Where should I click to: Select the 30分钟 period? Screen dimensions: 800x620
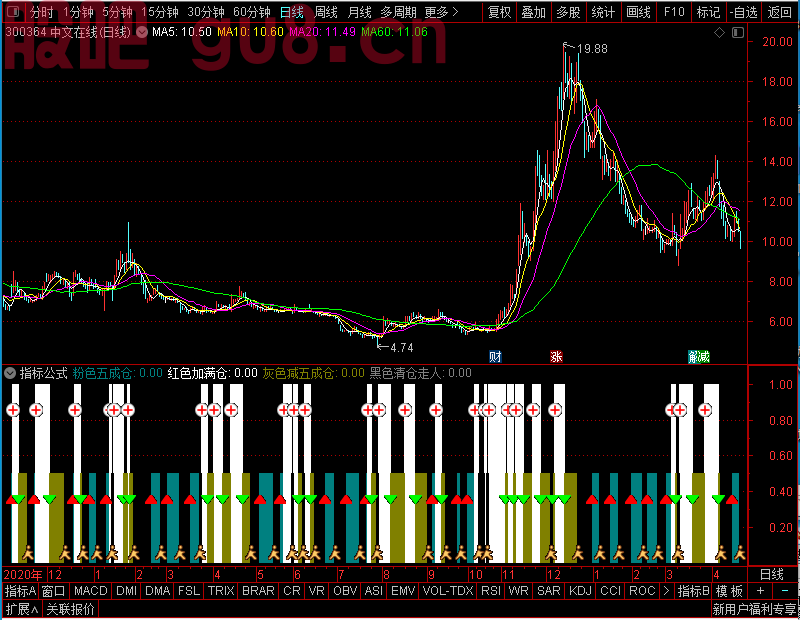click(206, 12)
